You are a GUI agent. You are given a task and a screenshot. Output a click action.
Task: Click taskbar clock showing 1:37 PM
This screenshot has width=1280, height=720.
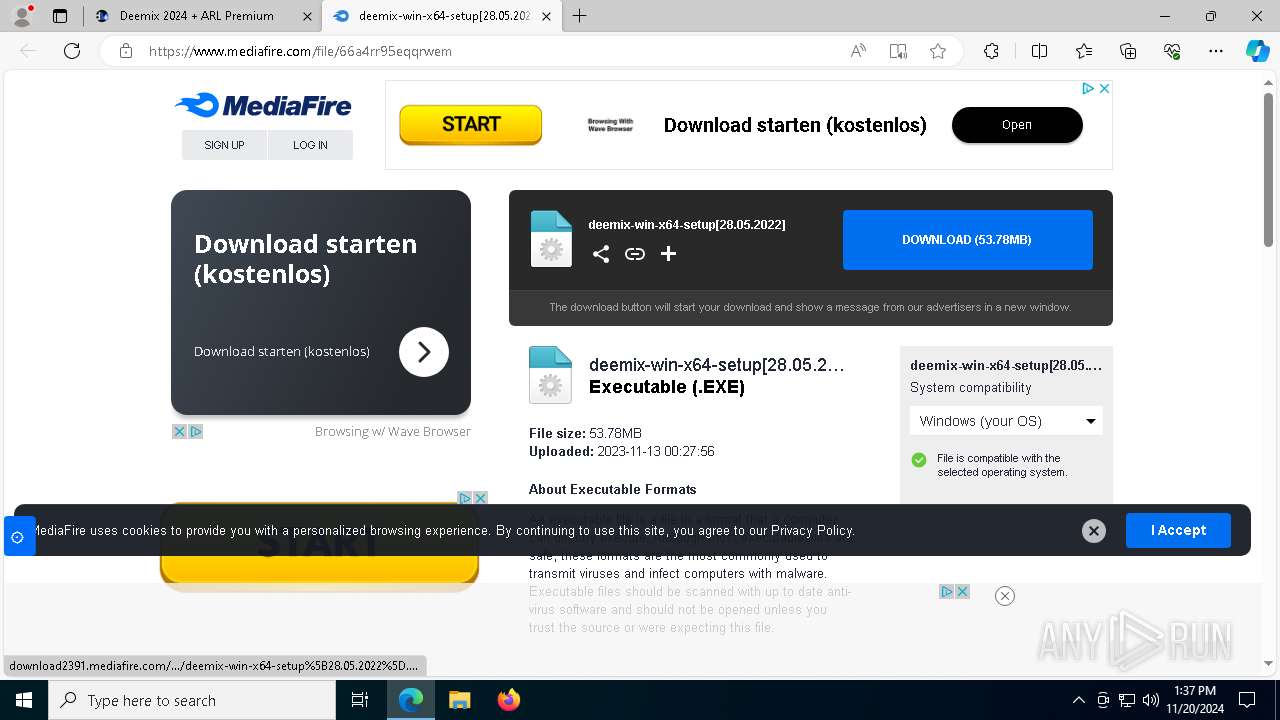[x=1195, y=700]
